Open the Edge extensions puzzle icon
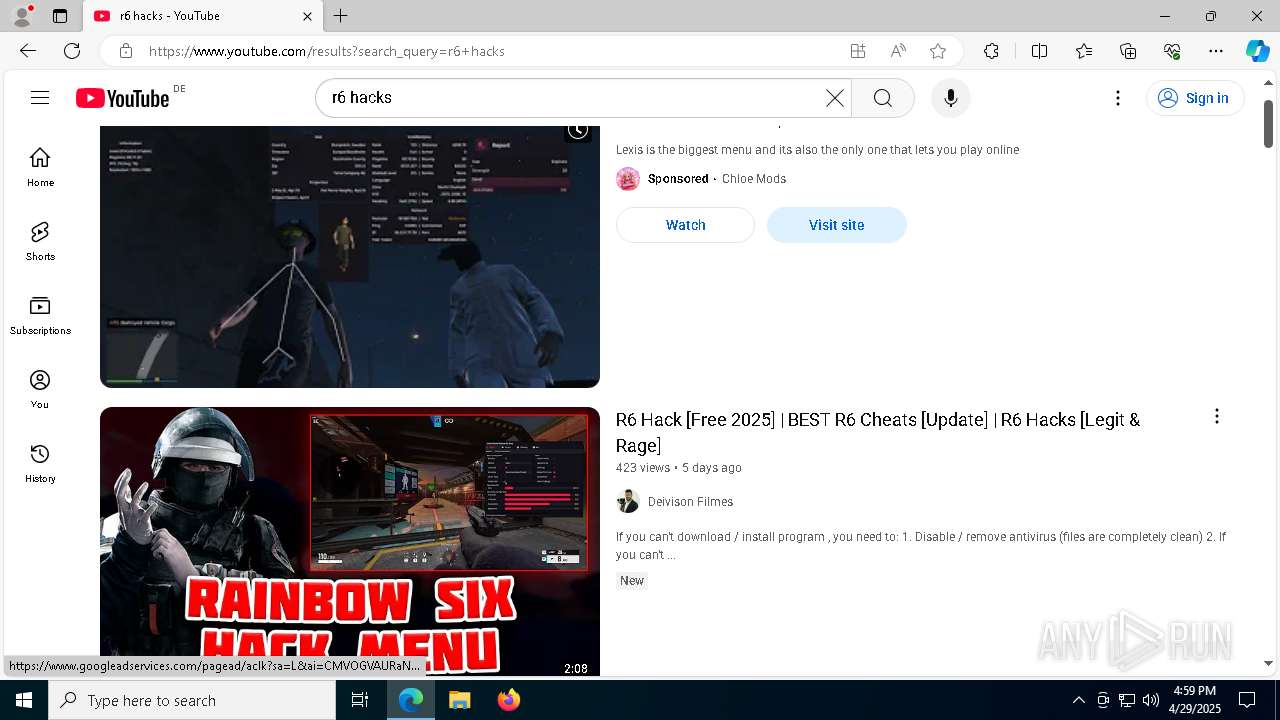The width and height of the screenshot is (1280, 720). coord(991,51)
